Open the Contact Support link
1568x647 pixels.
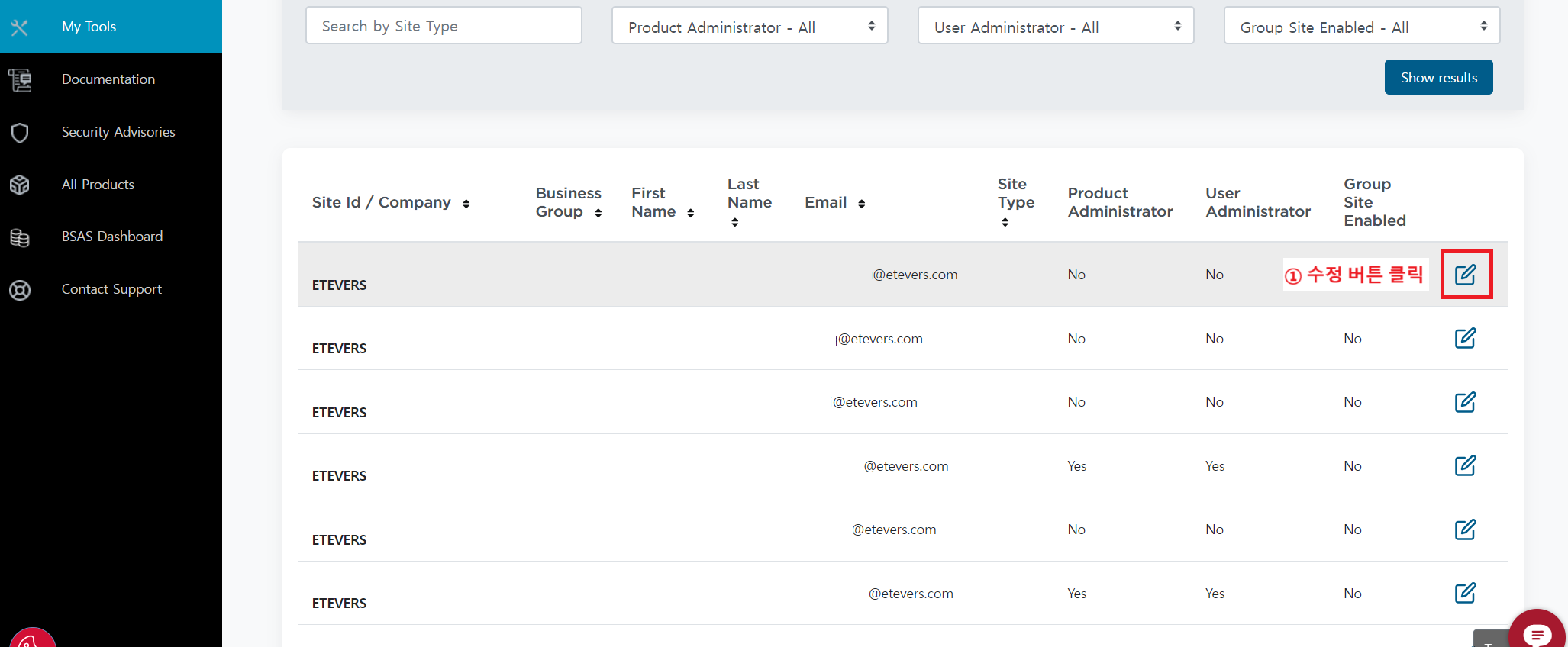[111, 289]
